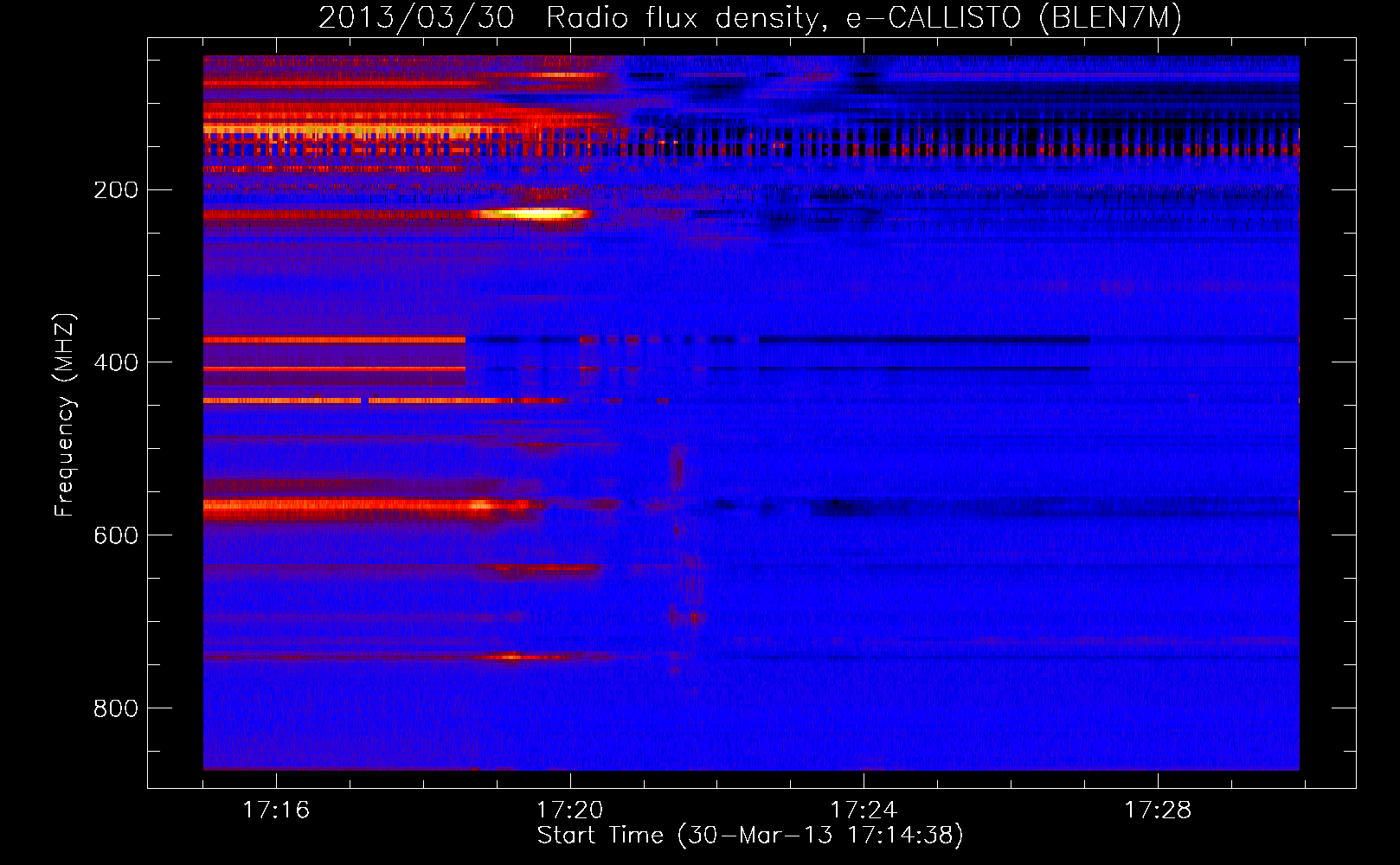Click the 17:20 time tick label

click(x=569, y=810)
